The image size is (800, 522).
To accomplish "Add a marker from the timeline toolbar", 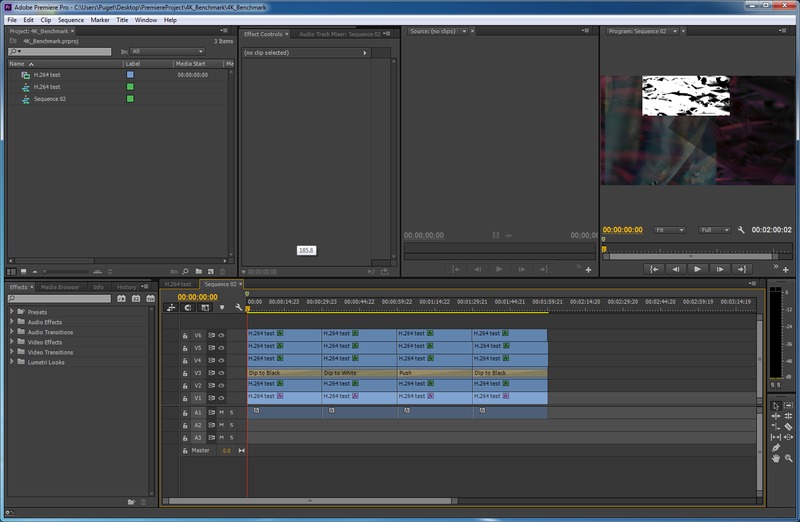I will coord(221,308).
